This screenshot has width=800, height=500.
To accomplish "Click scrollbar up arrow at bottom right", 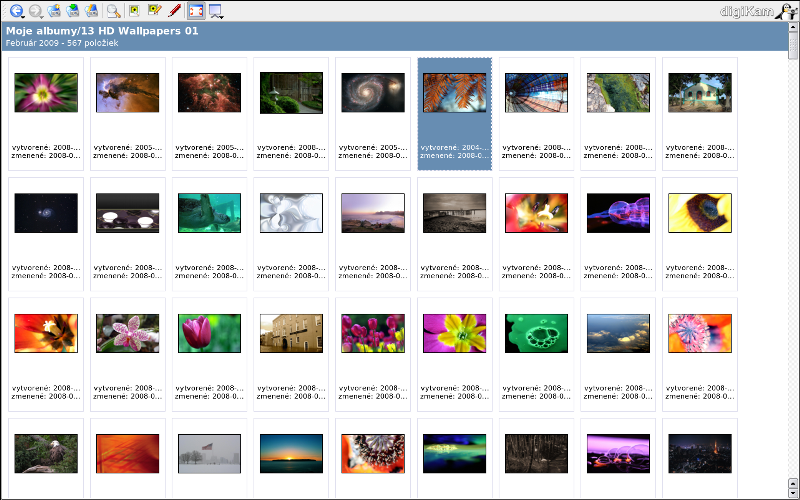I will [x=793, y=483].
